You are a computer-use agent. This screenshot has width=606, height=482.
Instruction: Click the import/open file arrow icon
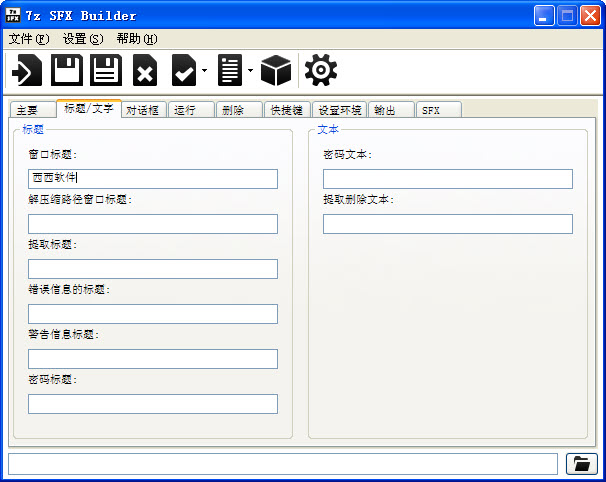pyautogui.click(x=27, y=71)
